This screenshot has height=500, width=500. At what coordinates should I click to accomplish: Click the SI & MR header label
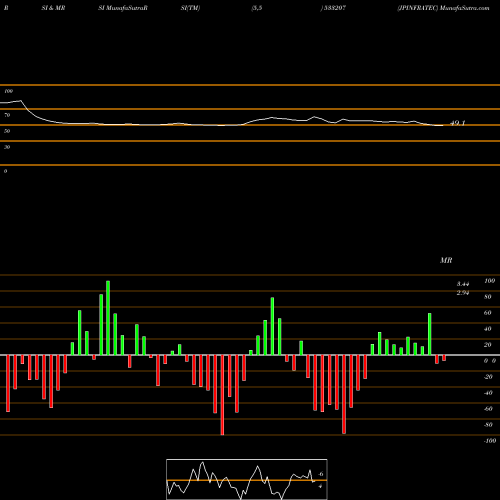(53, 8)
